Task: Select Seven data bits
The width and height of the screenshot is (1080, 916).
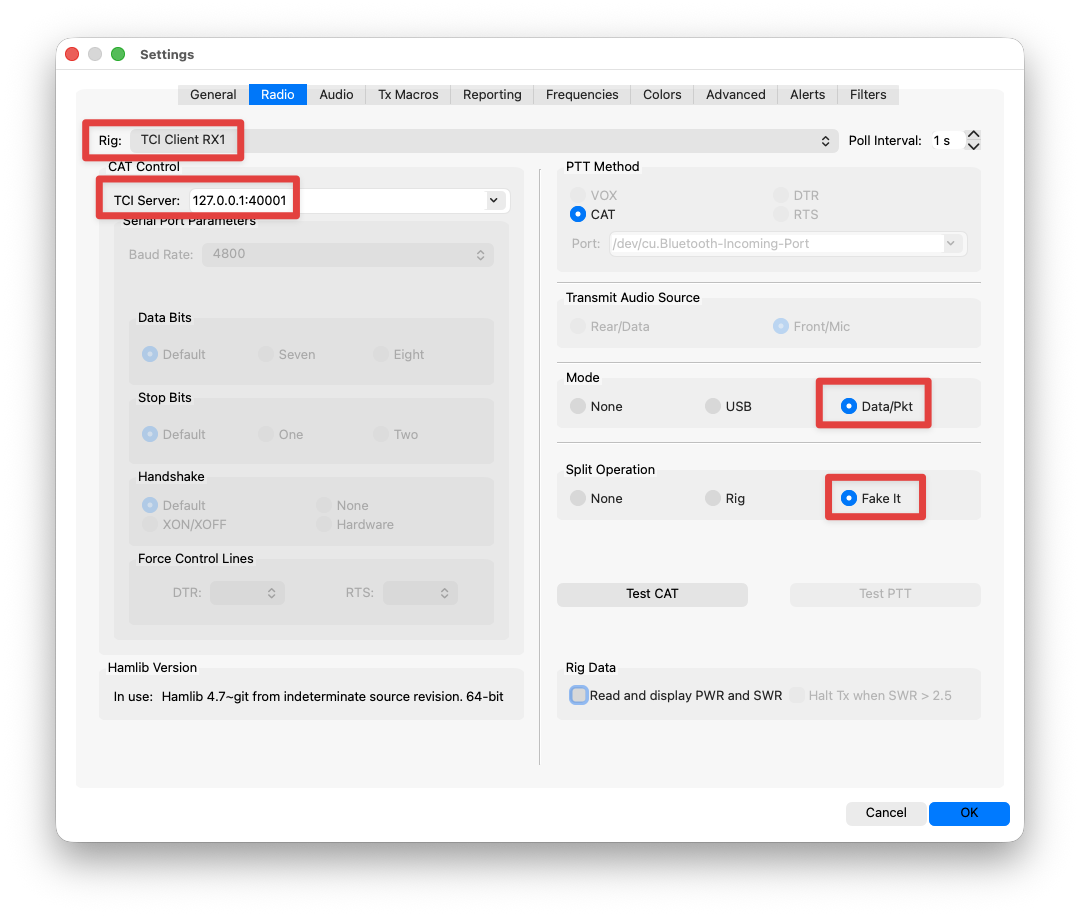Action: coord(287,354)
